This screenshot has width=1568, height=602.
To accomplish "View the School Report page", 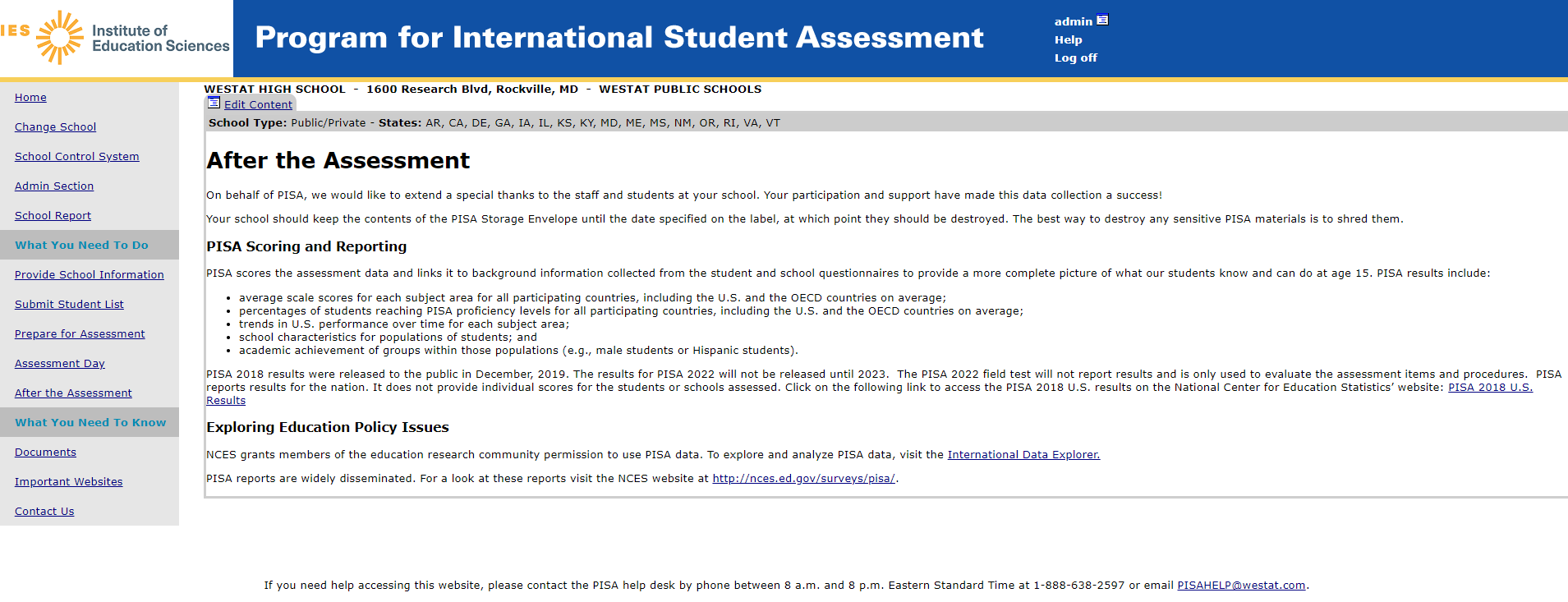I will (53, 215).
